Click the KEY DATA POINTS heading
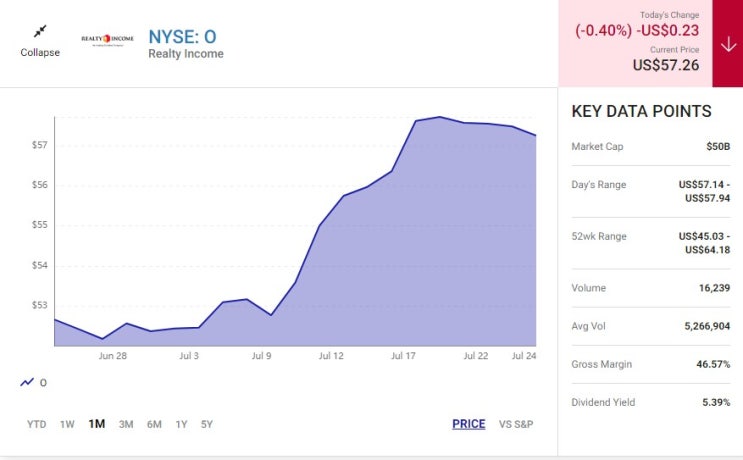This screenshot has height=460, width=743. pos(642,111)
